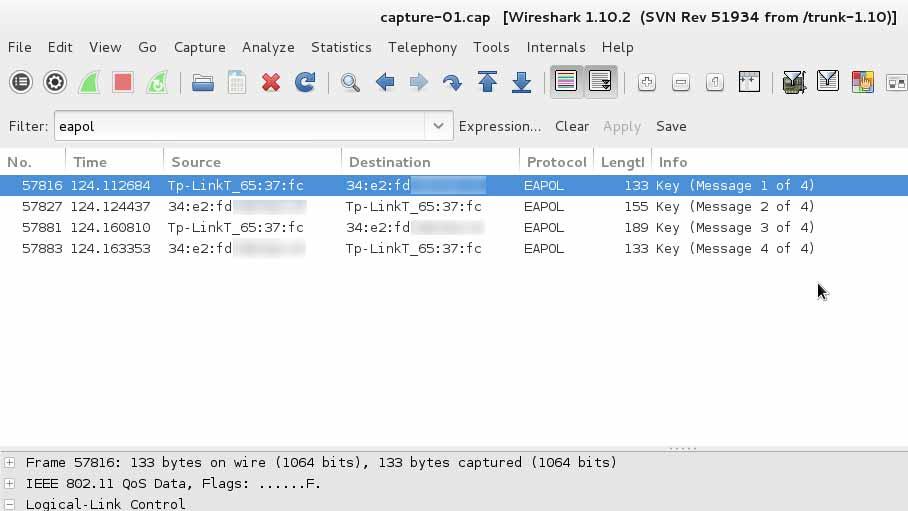Sort by the Destination column header
Screen dimensions: 908x511
click(430, 162)
